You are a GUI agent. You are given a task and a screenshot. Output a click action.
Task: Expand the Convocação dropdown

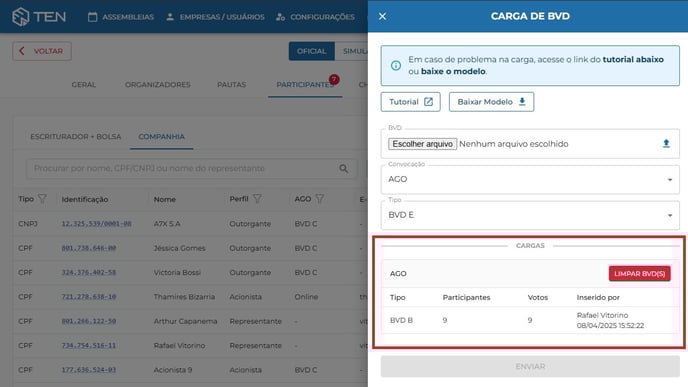click(x=530, y=179)
